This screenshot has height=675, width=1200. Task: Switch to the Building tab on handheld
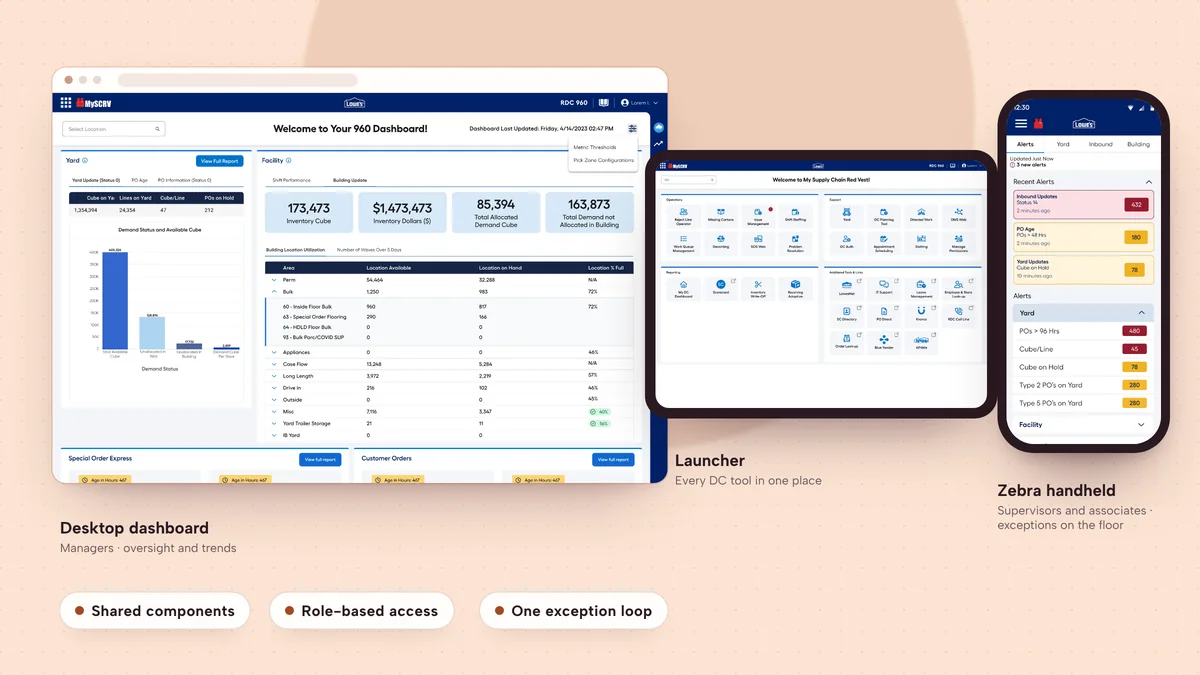tap(1139, 144)
